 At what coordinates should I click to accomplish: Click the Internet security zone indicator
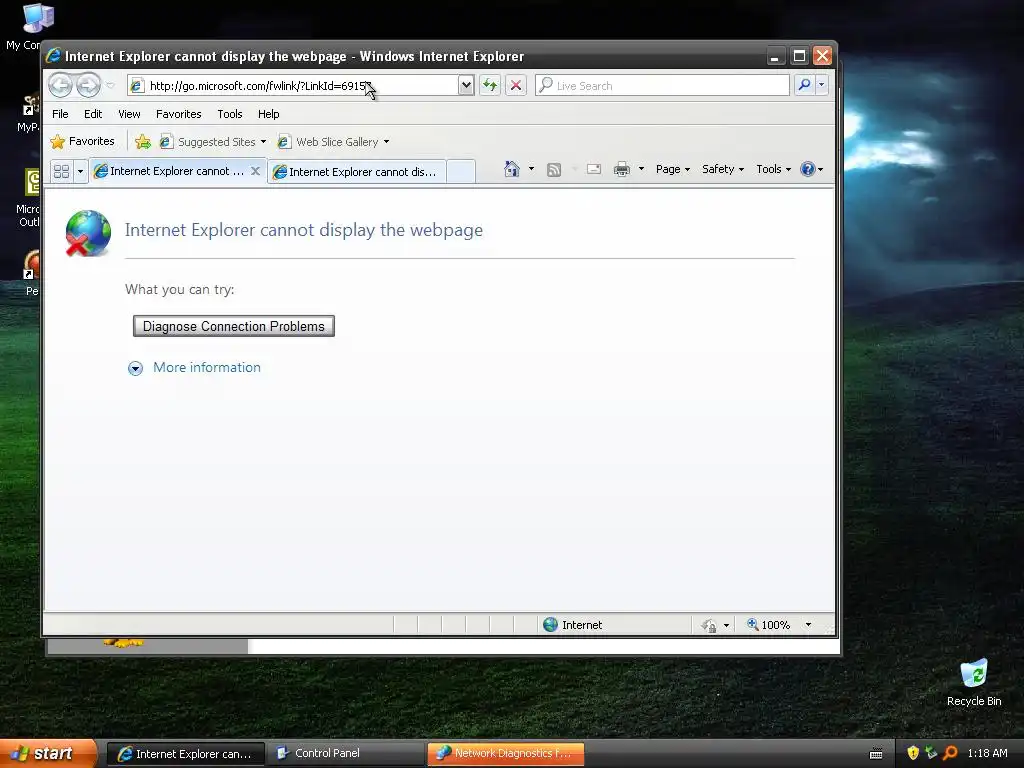point(573,625)
